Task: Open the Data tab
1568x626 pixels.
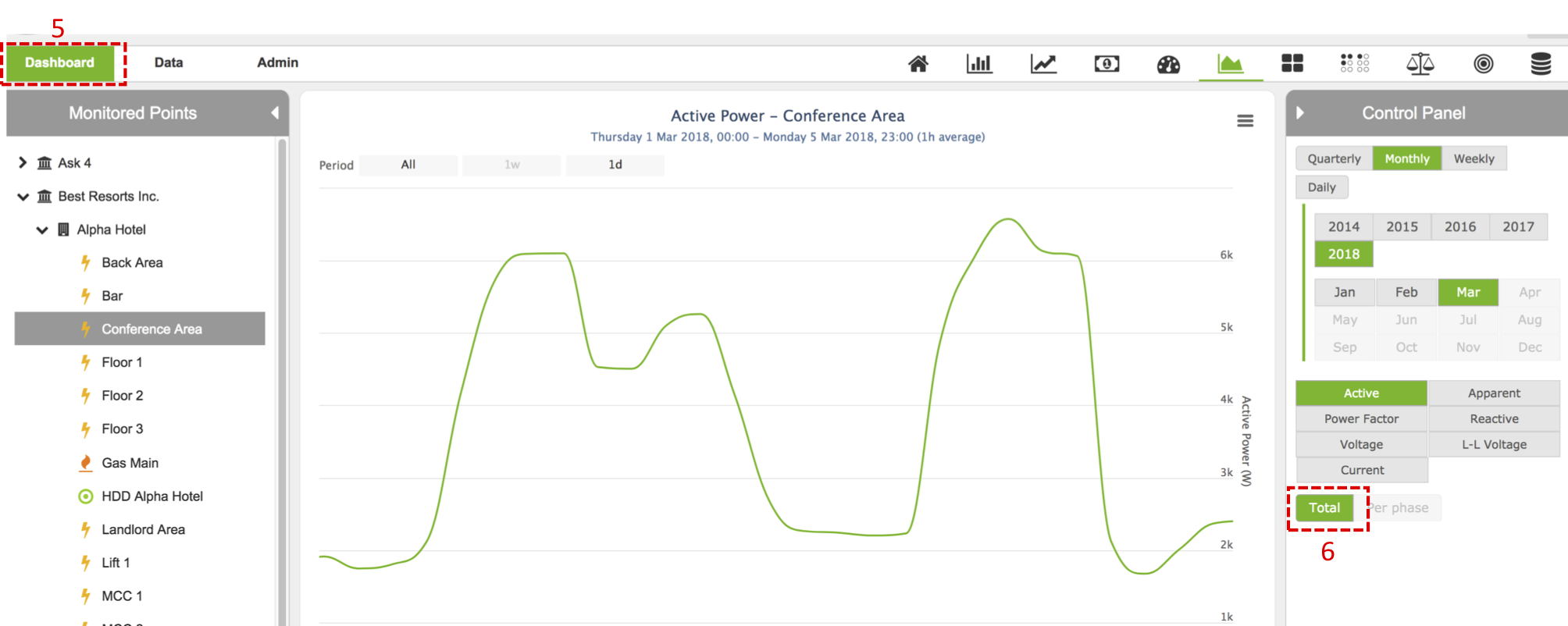Action: 169,62
